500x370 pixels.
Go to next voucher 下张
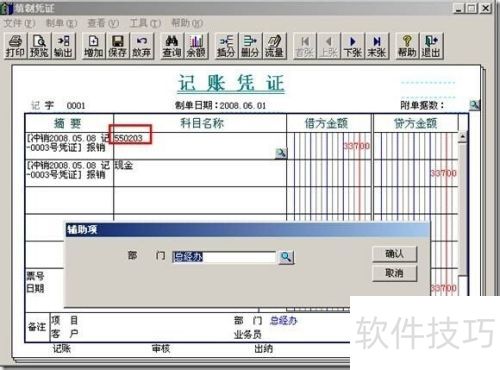coord(353,46)
